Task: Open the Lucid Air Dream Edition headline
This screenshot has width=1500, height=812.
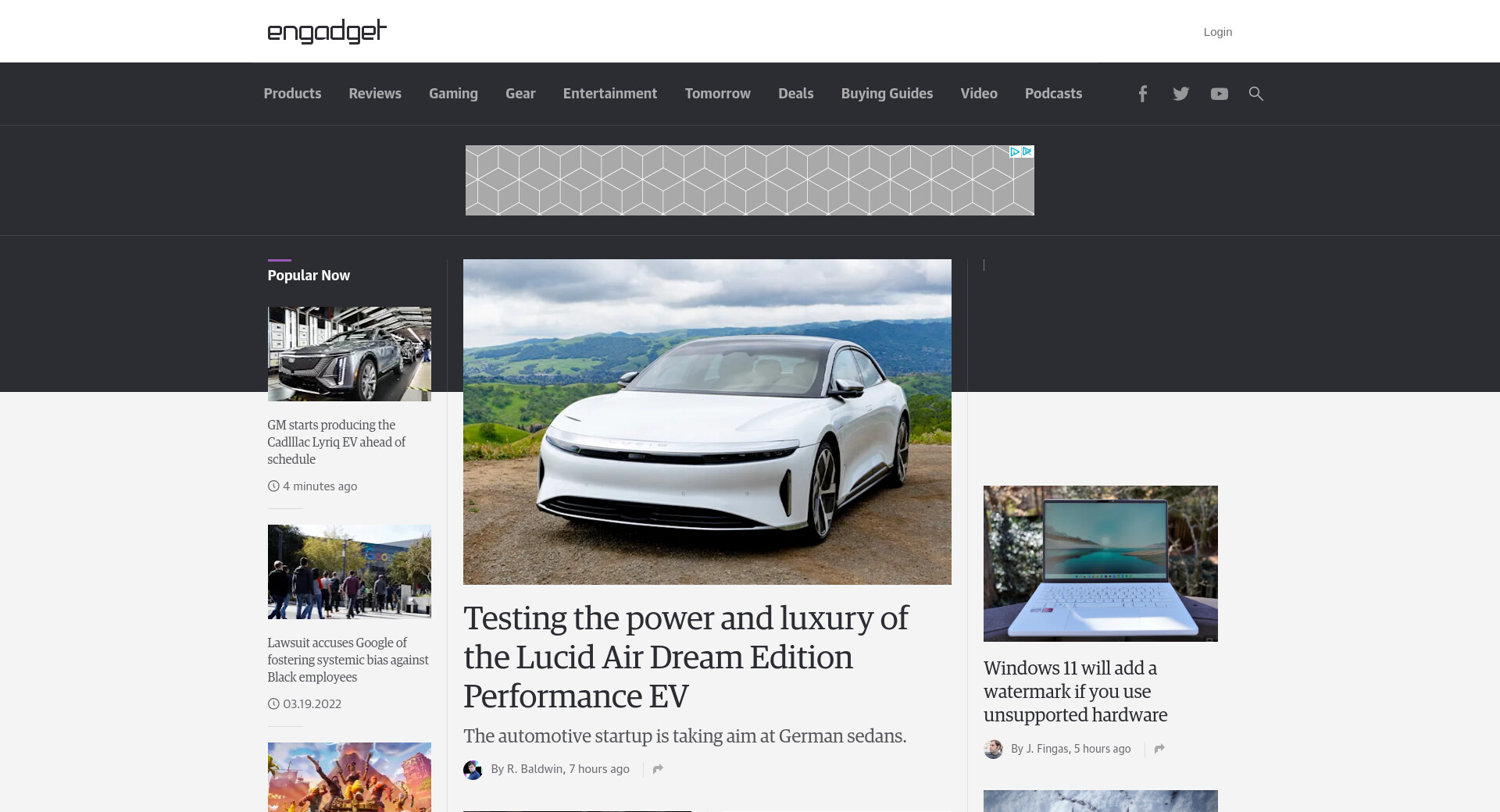Action: pyautogui.click(x=685, y=657)
